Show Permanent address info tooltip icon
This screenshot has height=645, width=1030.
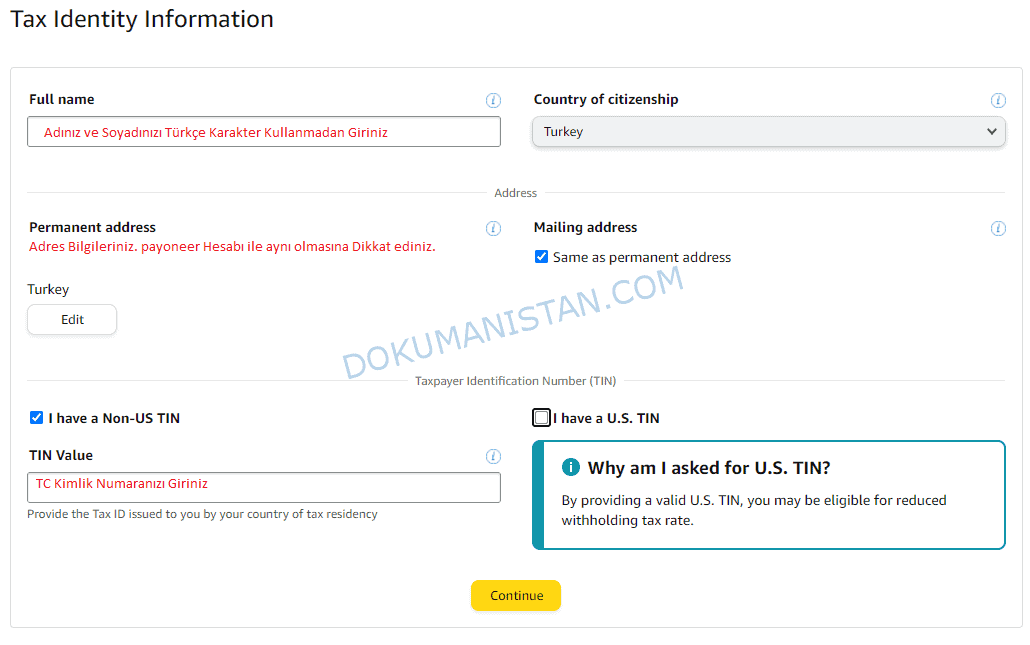(x=493, y=228)
